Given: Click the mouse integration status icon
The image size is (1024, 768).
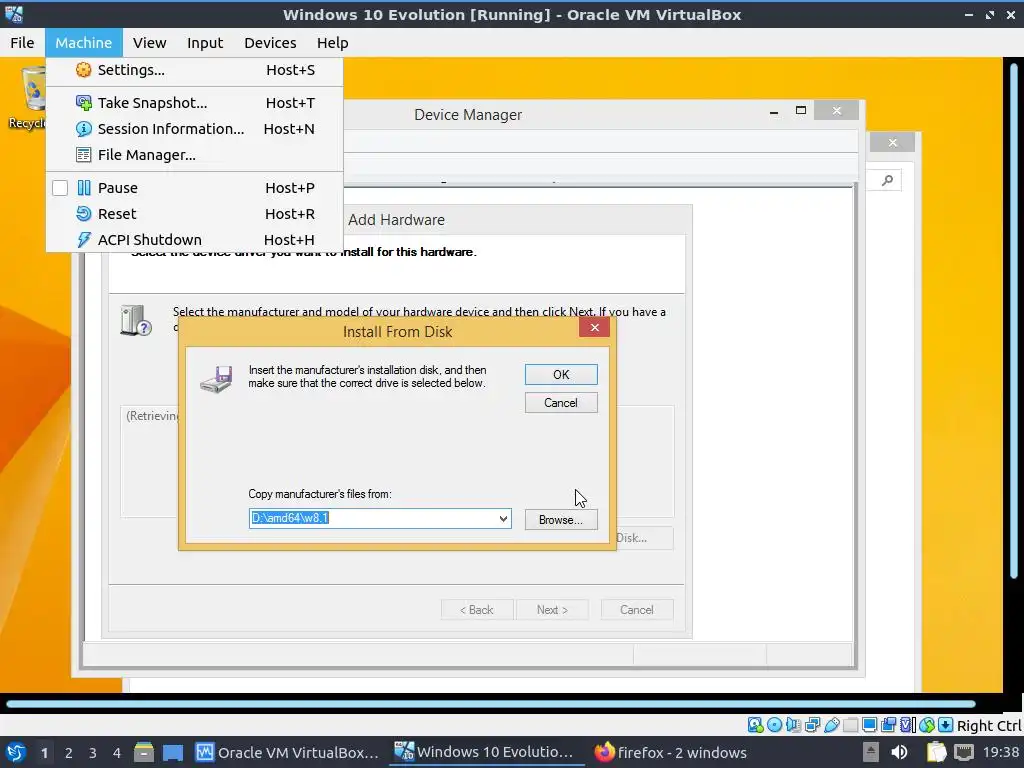Looking at the screenshot, I should pos(926,725).
